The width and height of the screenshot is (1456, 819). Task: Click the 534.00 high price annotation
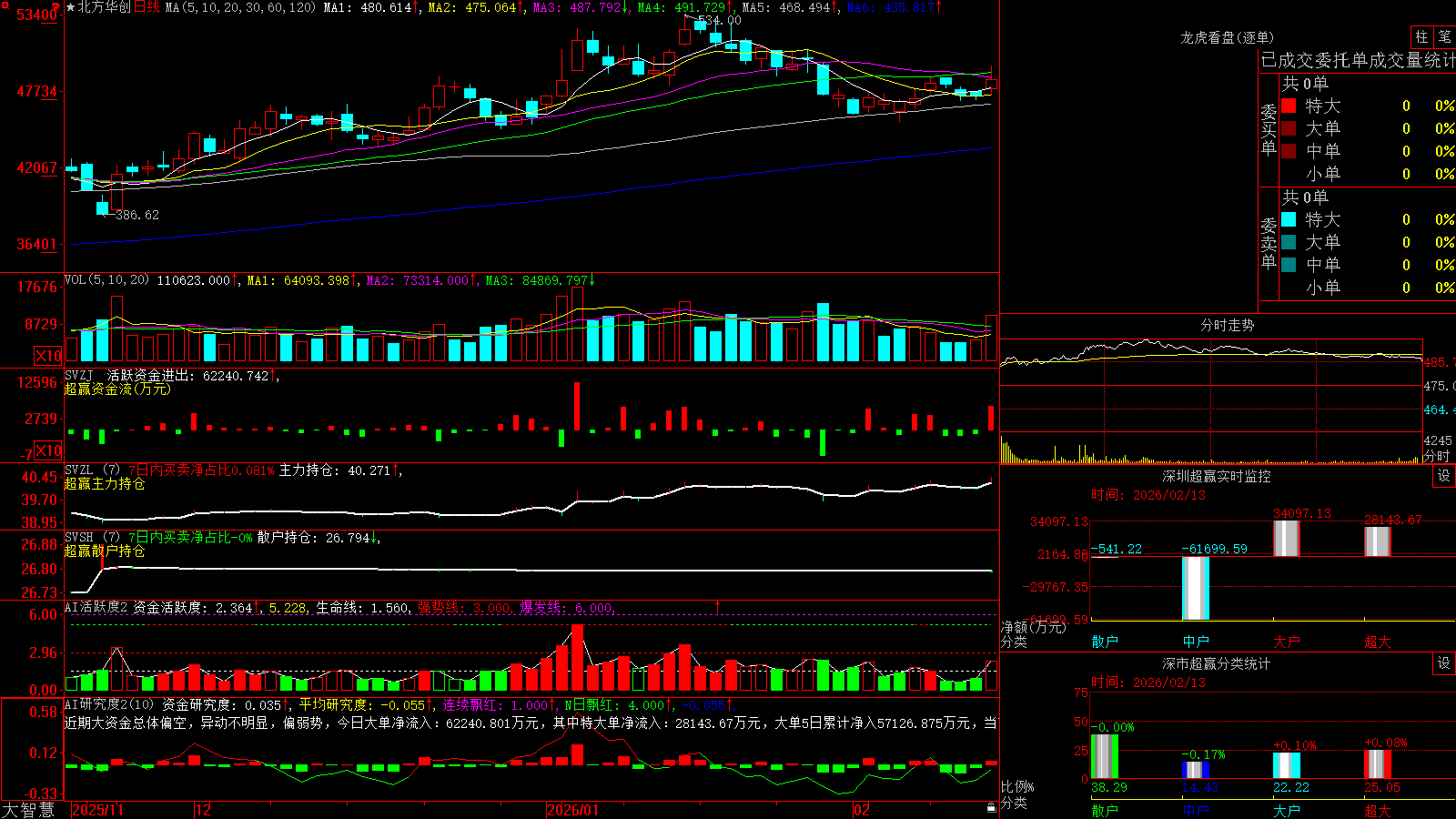coord(719,20)
